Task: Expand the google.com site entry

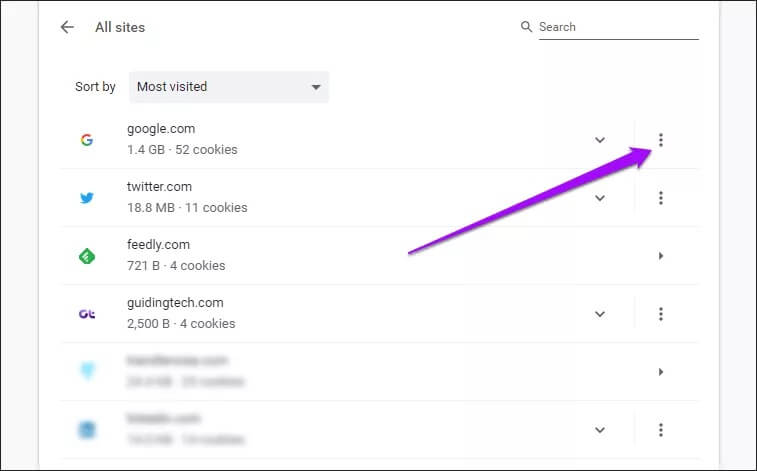Action: click(600, 140)
